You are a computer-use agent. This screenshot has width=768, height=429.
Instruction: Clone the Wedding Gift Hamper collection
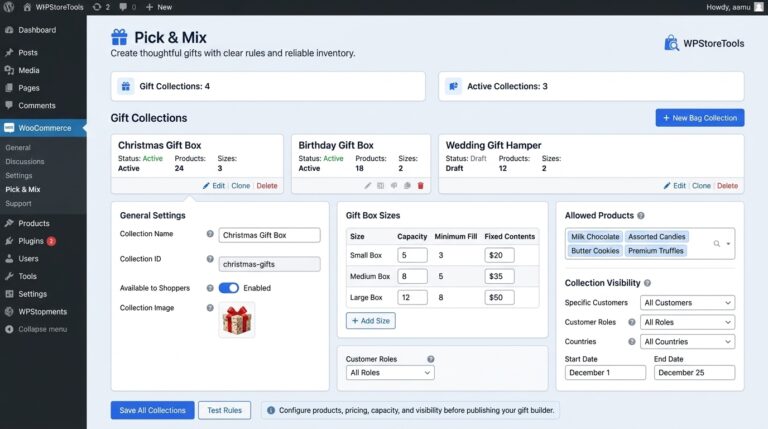(701, 186)
